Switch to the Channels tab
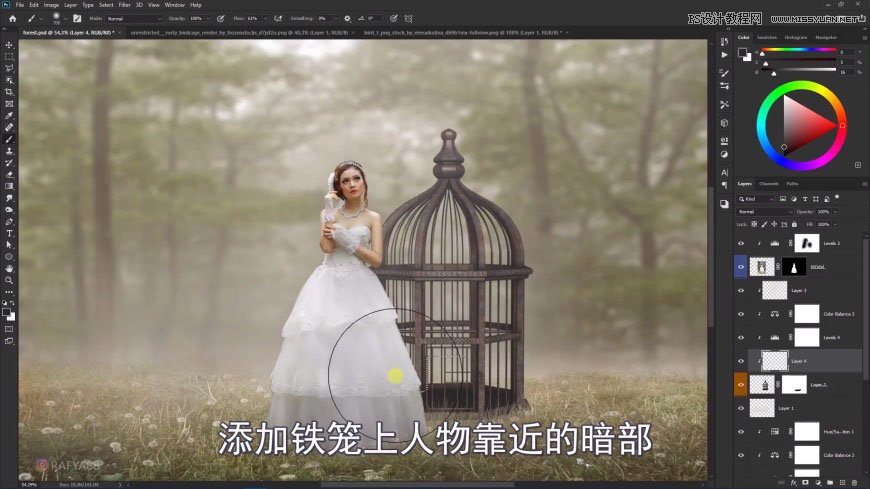 point(769,184)
